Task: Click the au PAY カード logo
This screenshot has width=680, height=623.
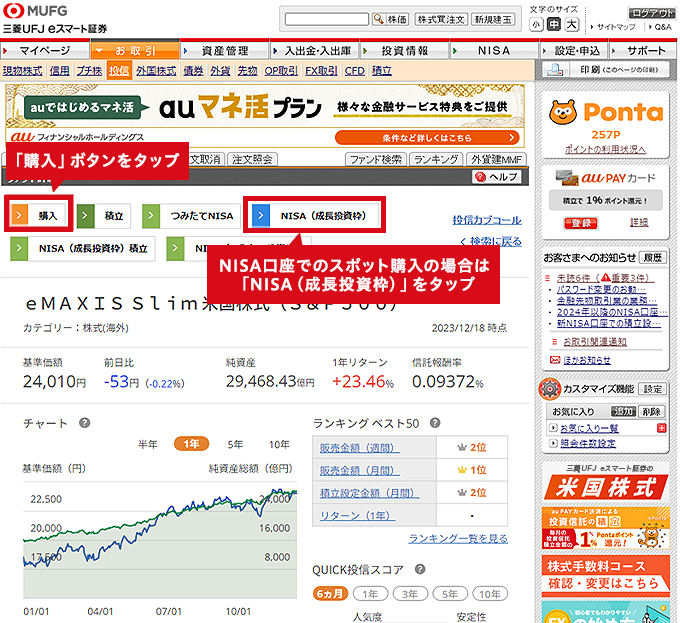Action: [x=605, y=178]
